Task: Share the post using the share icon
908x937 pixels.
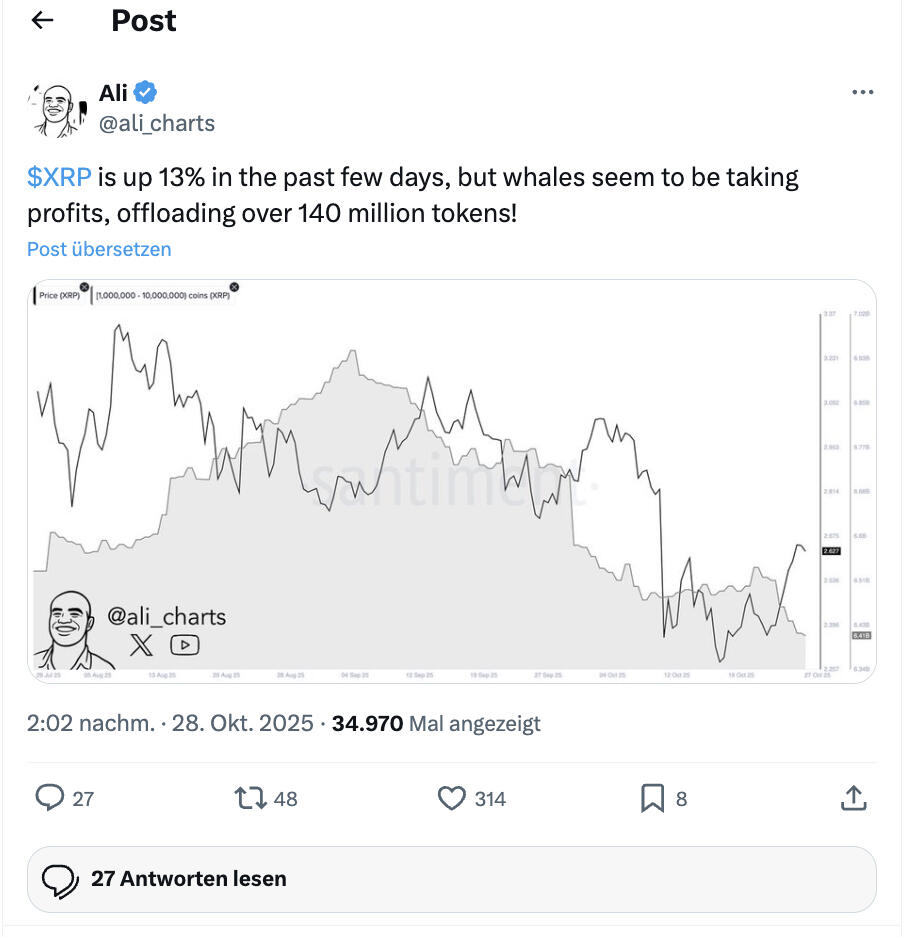Action: pos(853,799)
